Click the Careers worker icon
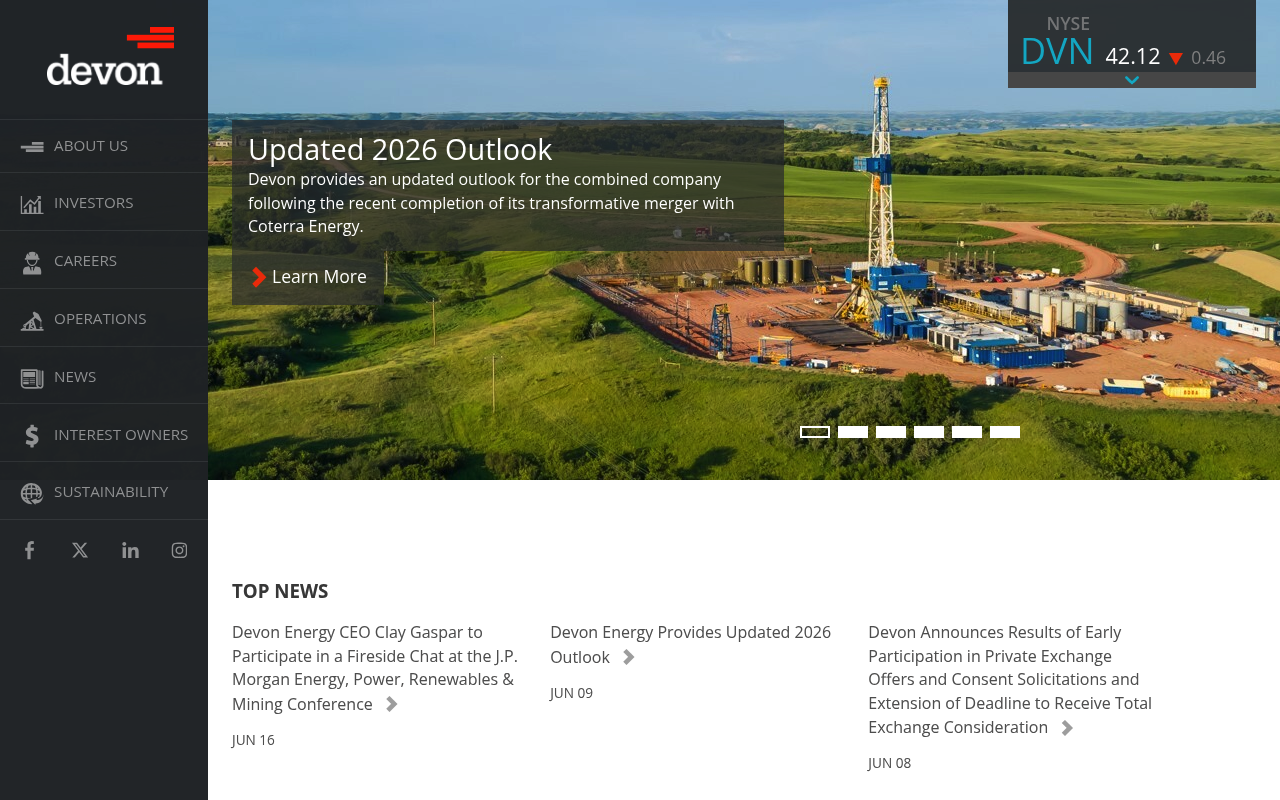The width and height of the screenshot is (1280, 800). pyautogui.click(x=32, y=262)
